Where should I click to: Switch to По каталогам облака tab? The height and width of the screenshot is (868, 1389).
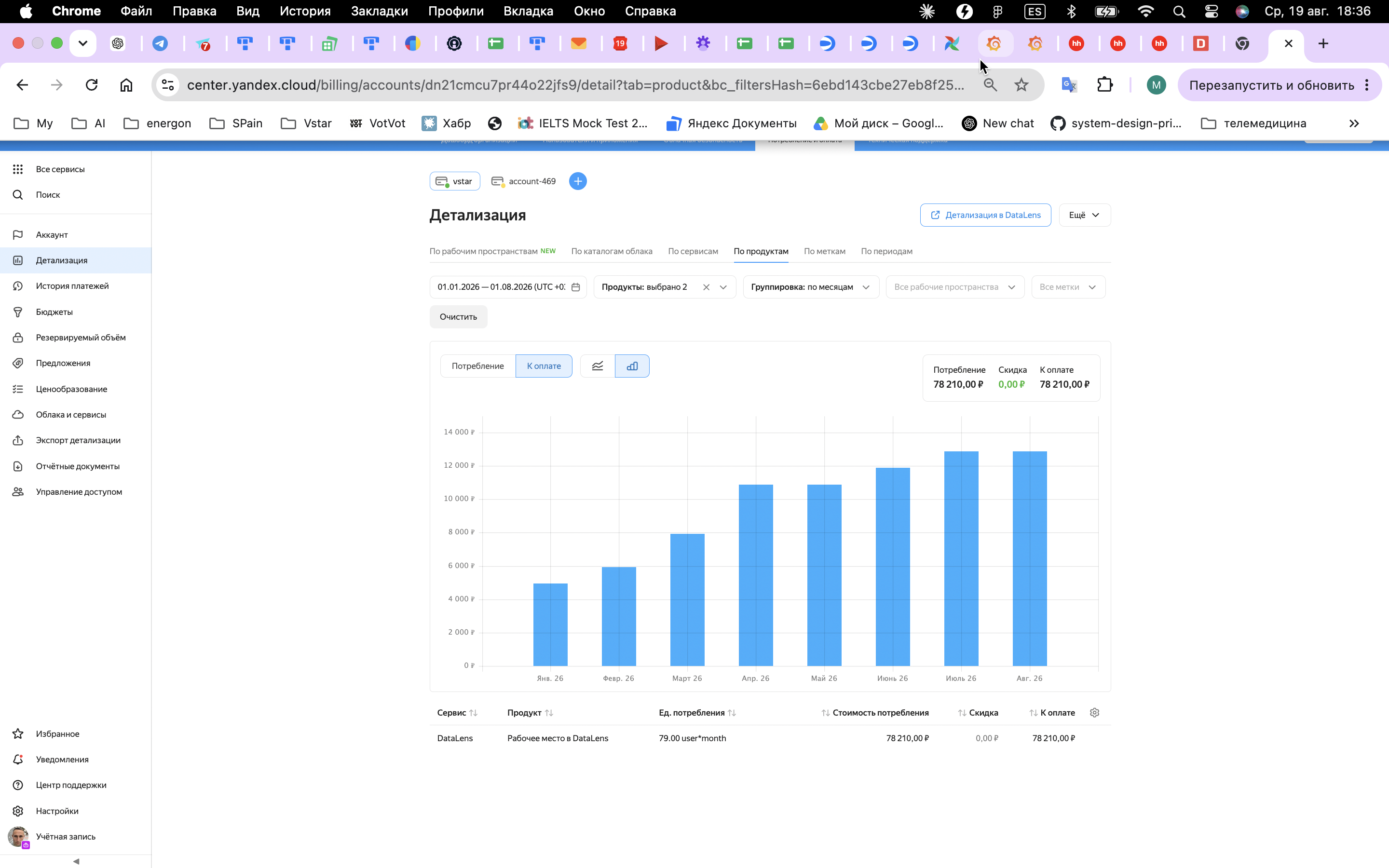point(611,251)
